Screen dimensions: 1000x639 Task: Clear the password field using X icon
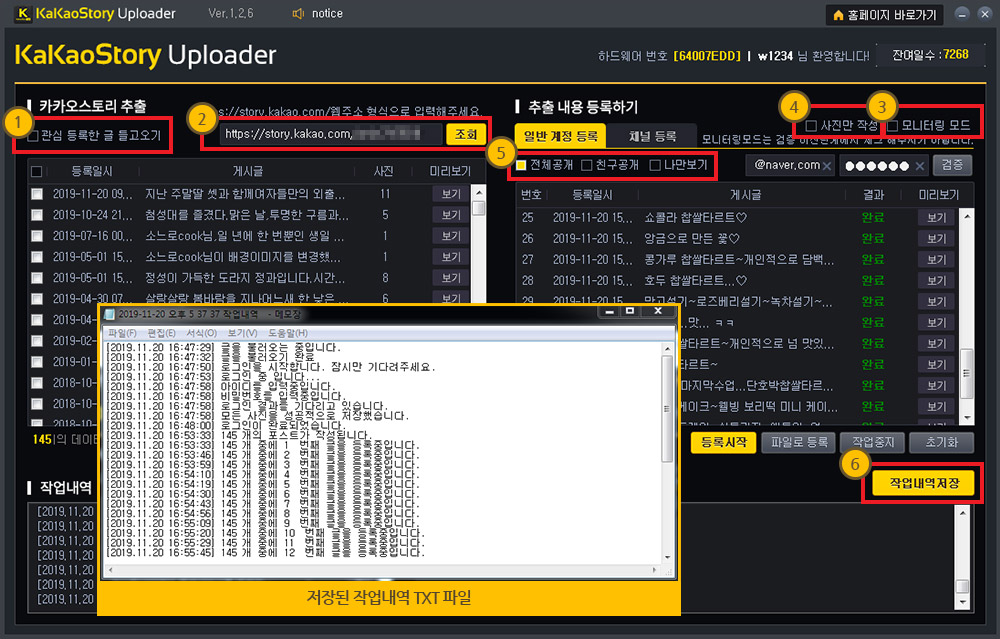(x=919, y=165)
